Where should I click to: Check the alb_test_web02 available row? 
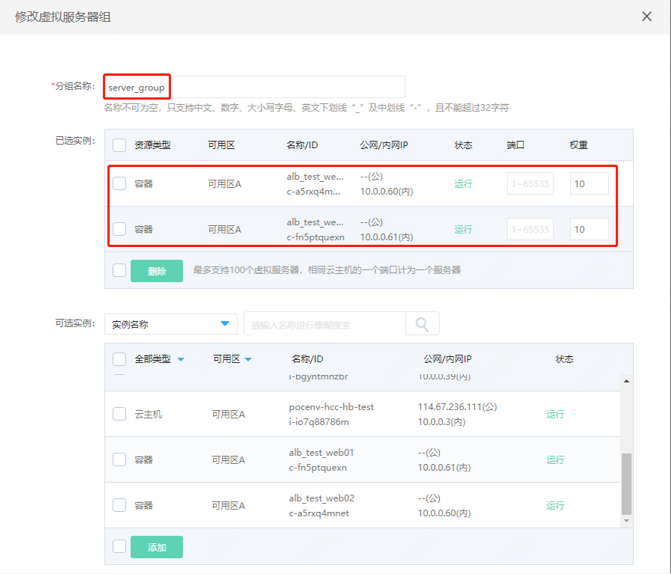(x=119, y=505)
